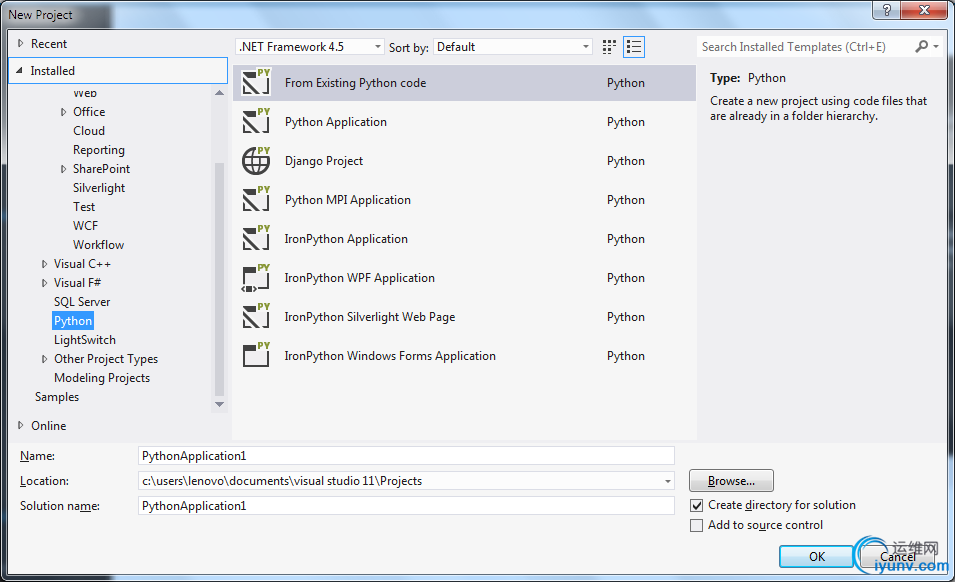Click the category tree scroll up arrow

pos(219,93)
